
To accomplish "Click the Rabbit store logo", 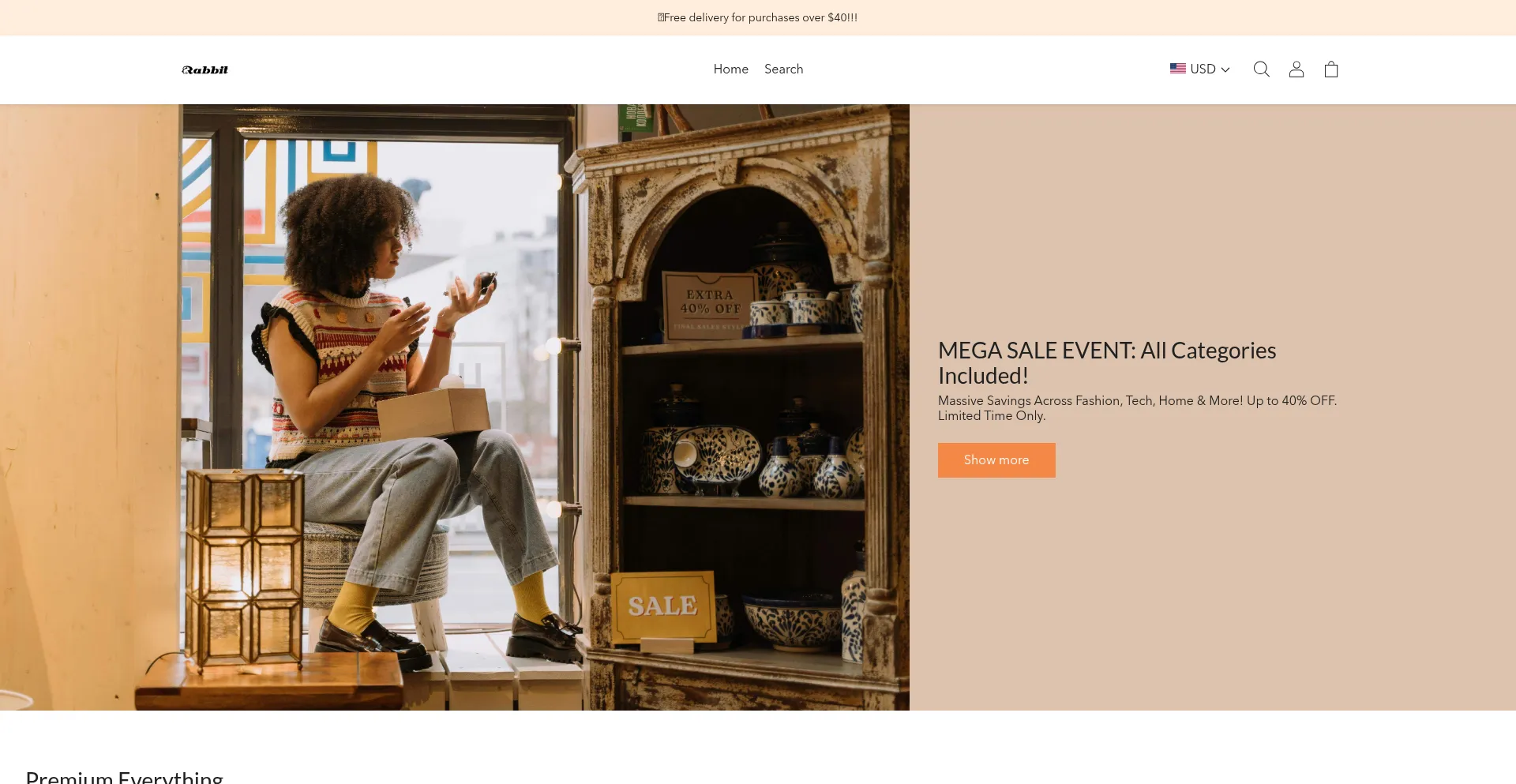I will [x=205, y=69].
